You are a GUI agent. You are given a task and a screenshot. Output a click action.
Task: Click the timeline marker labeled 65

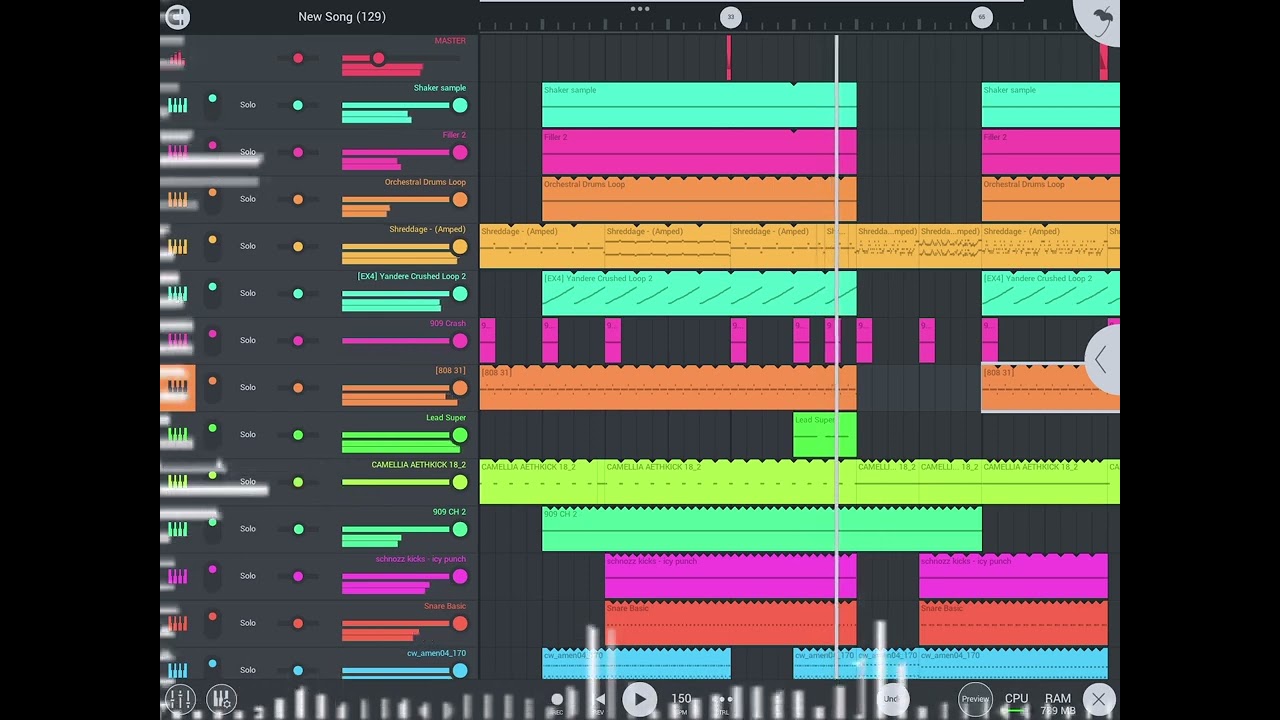point(981,17)
